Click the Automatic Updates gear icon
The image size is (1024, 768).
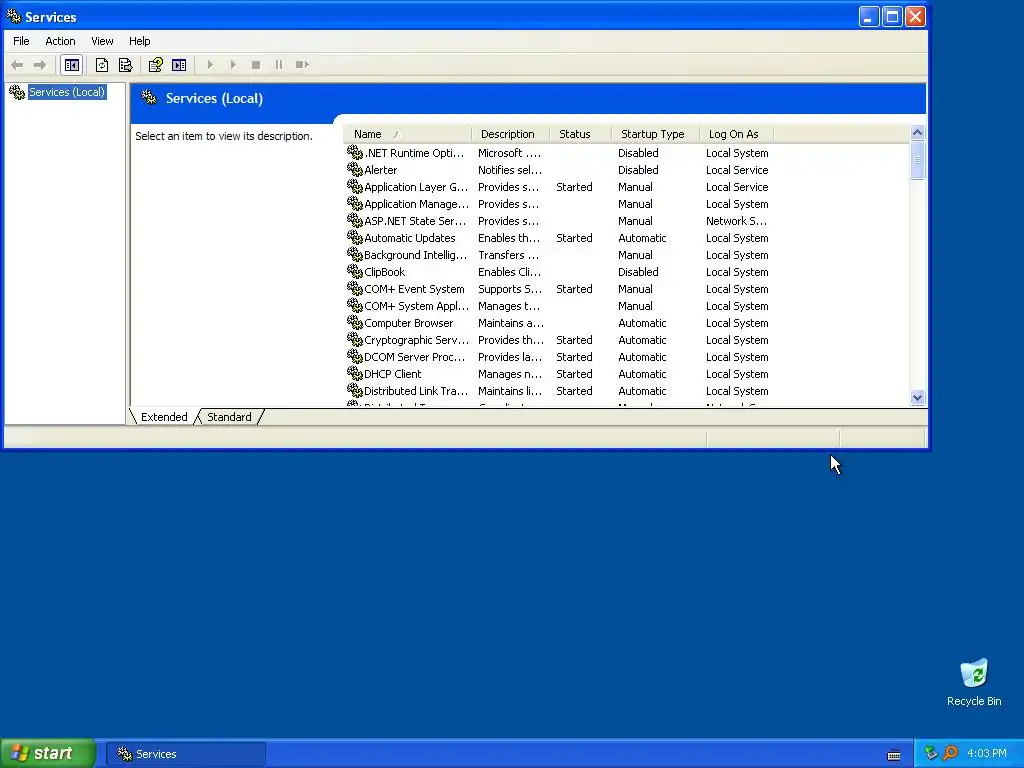(355, 237)
